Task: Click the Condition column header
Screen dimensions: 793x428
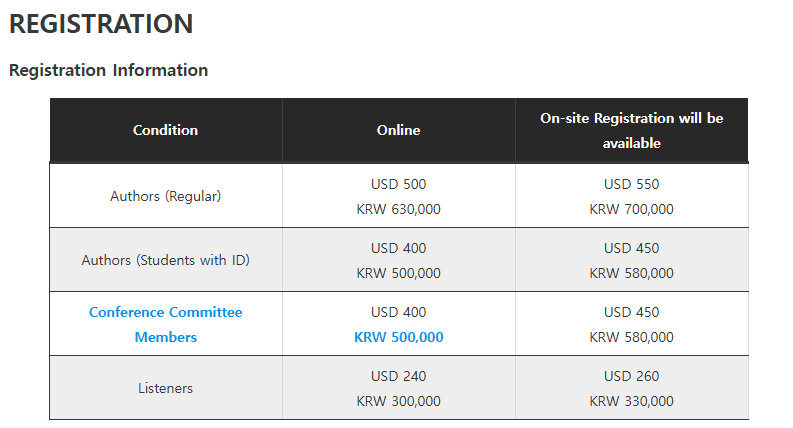Action: [165, 130]
